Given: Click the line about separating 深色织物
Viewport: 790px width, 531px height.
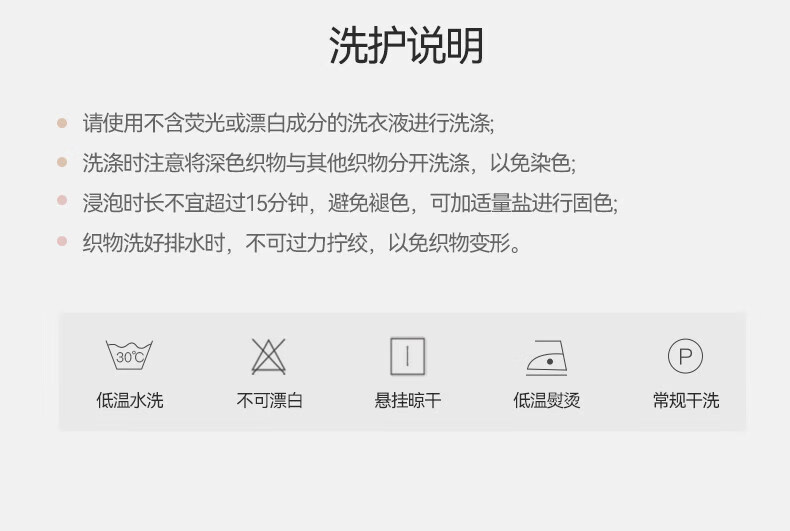Looking at the screenshot, I should pyautogui.click(x=329, y=163).
